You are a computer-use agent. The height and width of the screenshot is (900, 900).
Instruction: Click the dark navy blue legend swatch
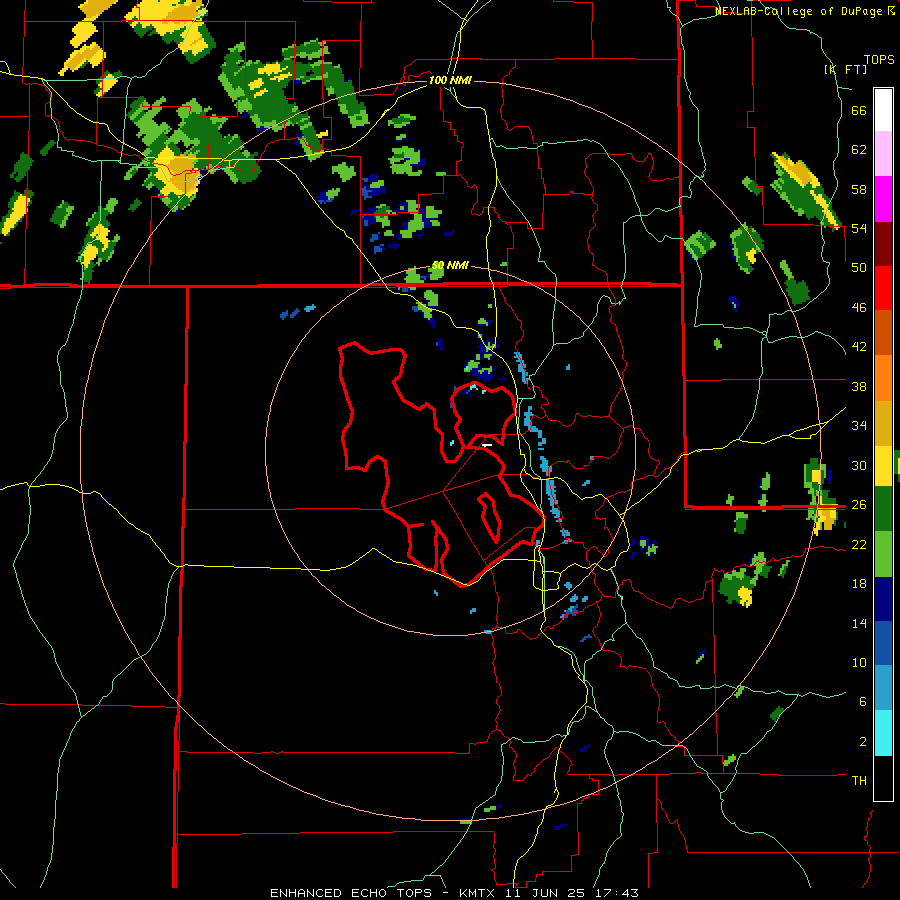pyautogui.click(x=883, y=599)
